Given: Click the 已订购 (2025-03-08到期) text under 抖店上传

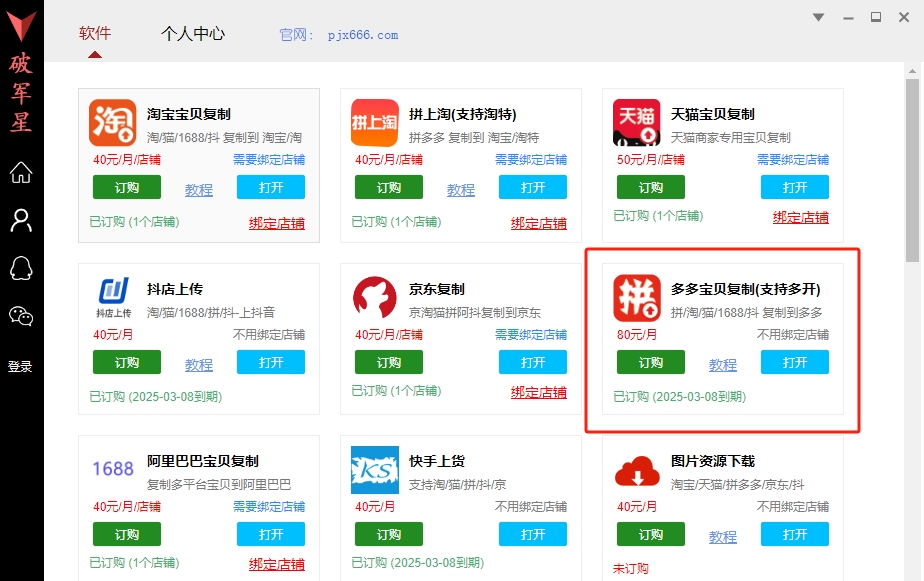Looking at the screenshot, I should (x=156, y=397).
